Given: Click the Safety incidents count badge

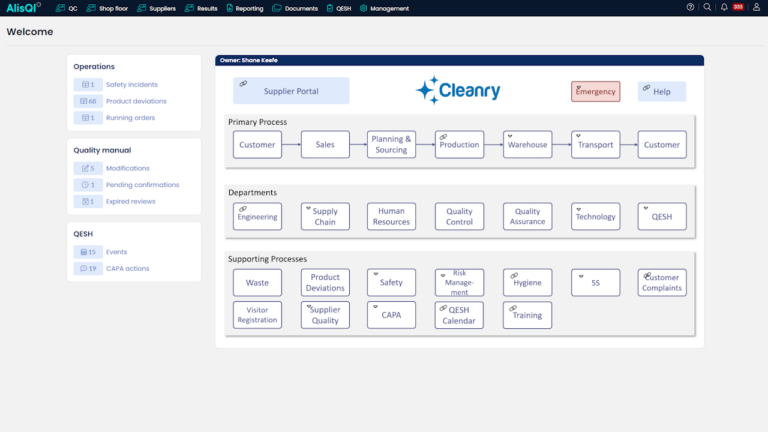Looking at the screenshot, I should click(88, 85).
